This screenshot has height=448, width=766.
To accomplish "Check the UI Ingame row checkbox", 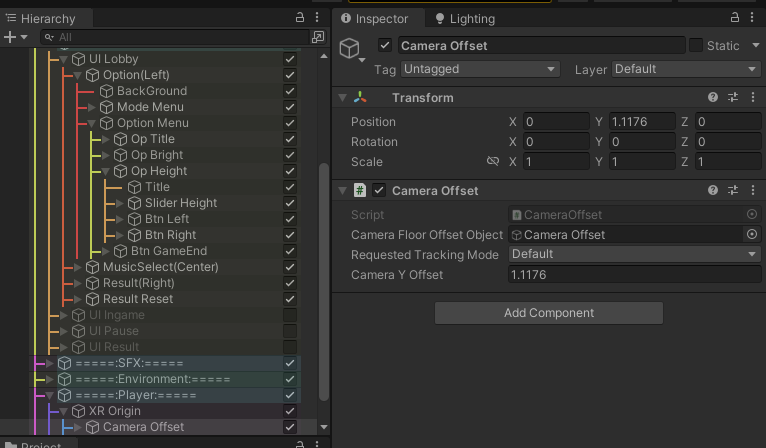I will coord(290,315).
